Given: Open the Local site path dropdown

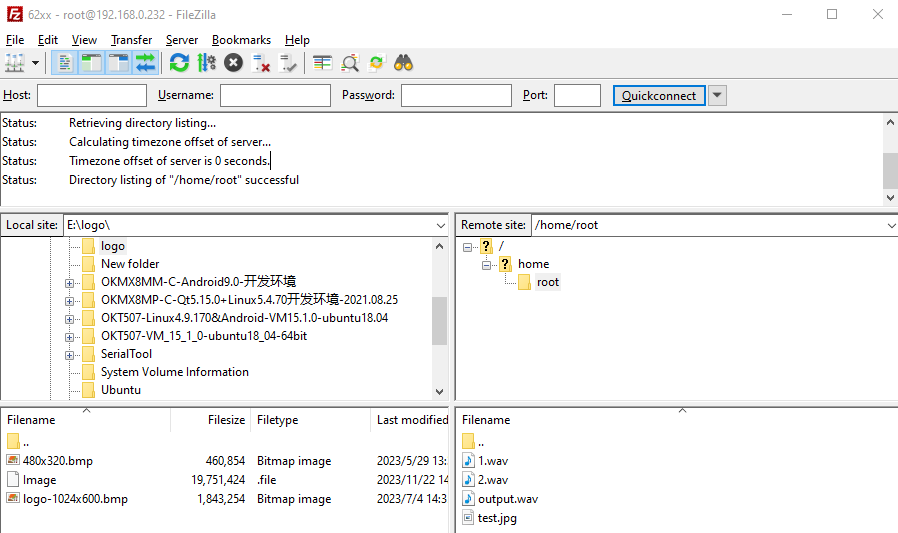Looking at the screenshot, I should click(440, 226).
